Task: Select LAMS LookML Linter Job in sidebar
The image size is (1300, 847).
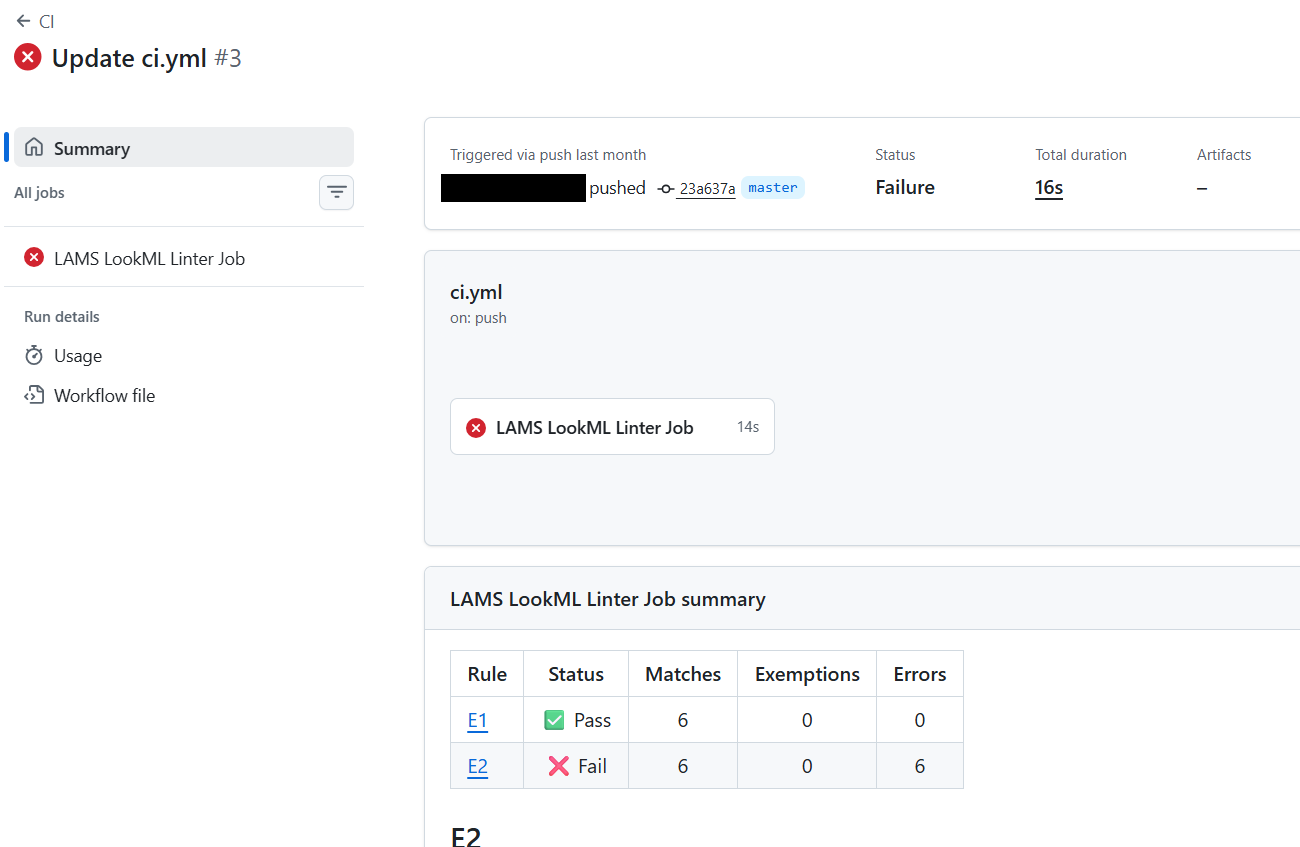Action: 149,258
